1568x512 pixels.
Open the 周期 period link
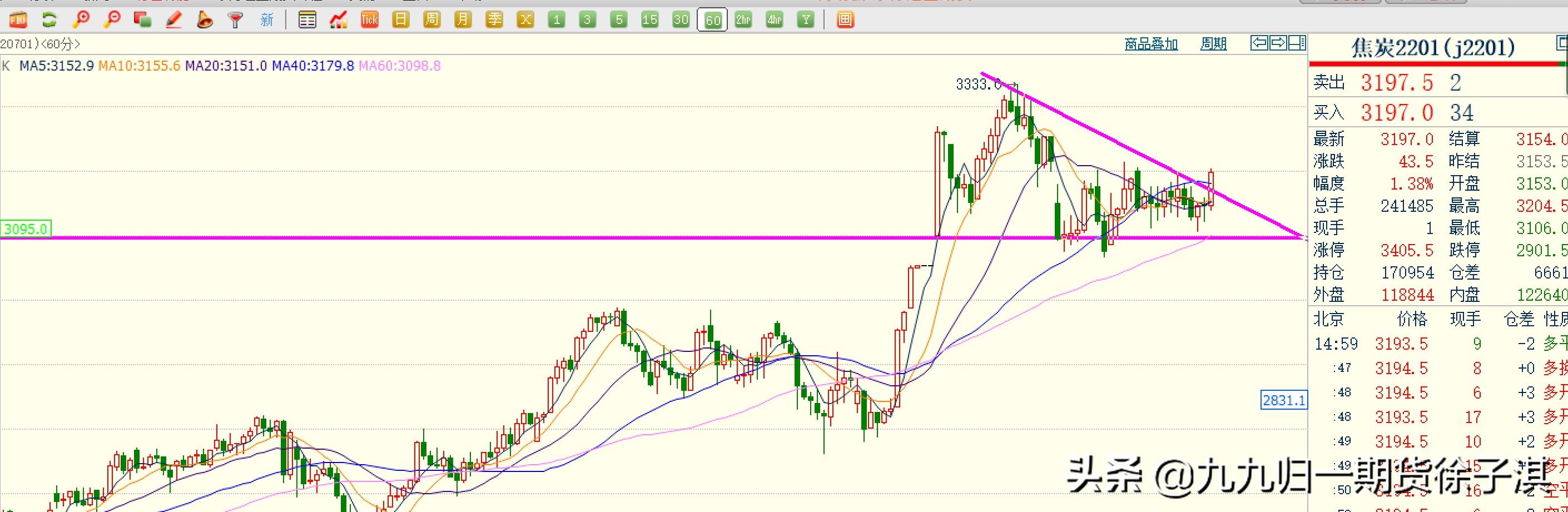coord(1213,44)
